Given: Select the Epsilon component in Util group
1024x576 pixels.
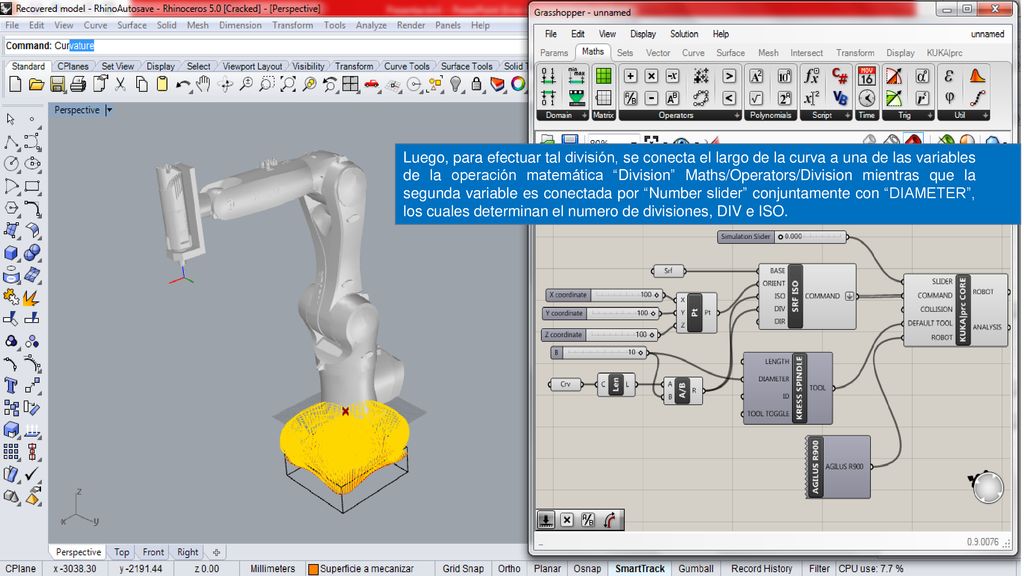Looking at the screenshot, I should pyautogui.click(x=949, y=76).
